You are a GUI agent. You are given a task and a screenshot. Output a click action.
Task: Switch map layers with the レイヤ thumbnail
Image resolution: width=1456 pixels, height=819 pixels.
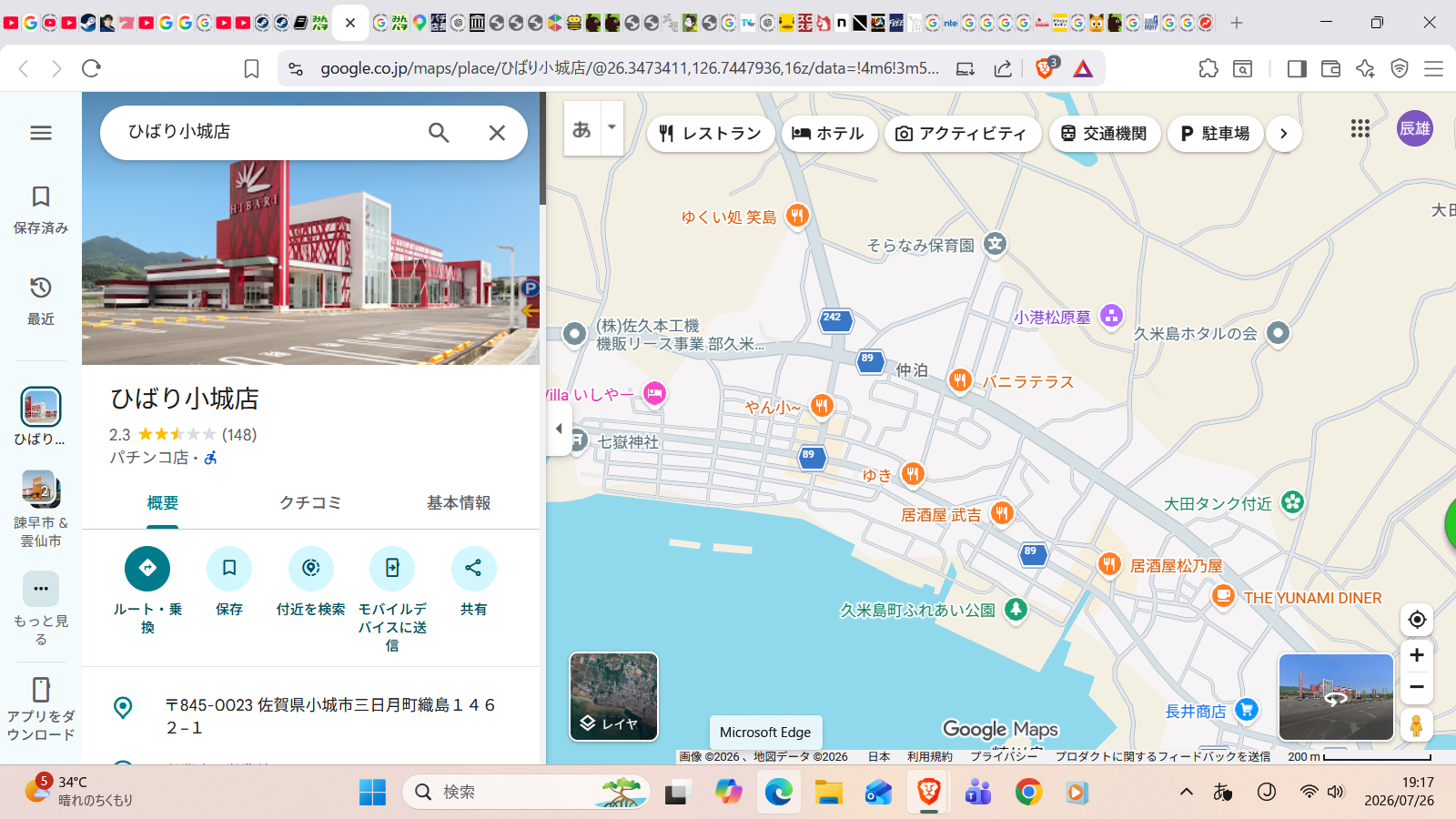[x=613, y=696]
